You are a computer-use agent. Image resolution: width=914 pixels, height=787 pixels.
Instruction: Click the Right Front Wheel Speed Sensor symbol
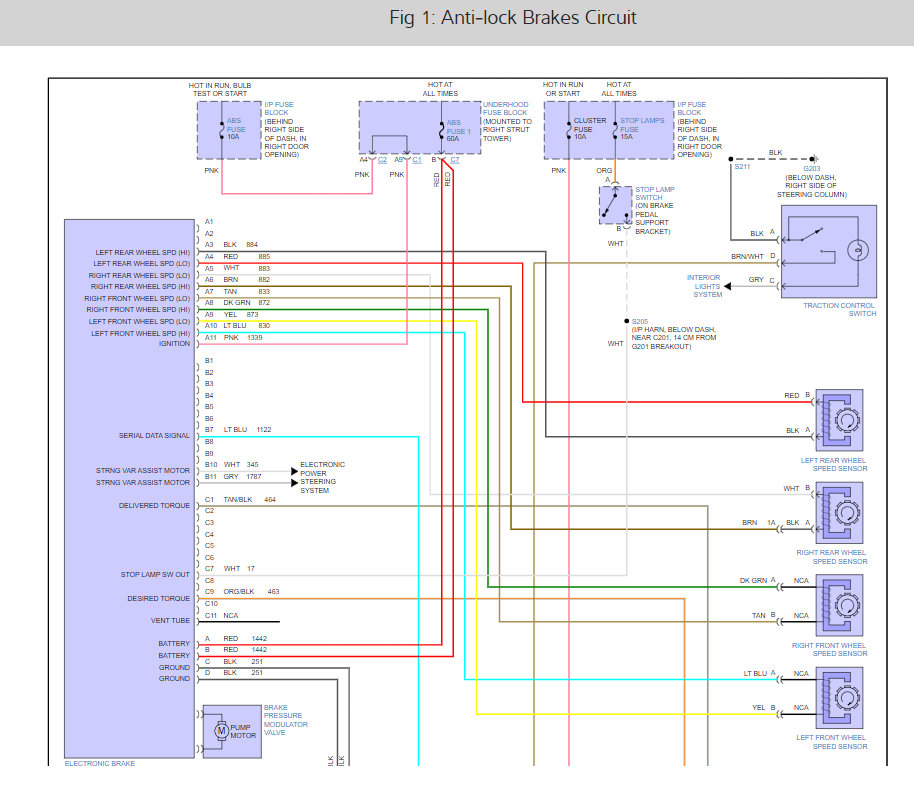coord(839,605)
